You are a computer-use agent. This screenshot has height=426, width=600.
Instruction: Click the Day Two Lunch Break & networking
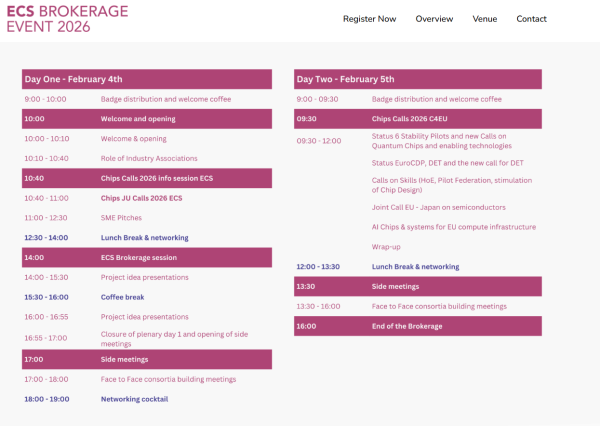click(415, 267)
